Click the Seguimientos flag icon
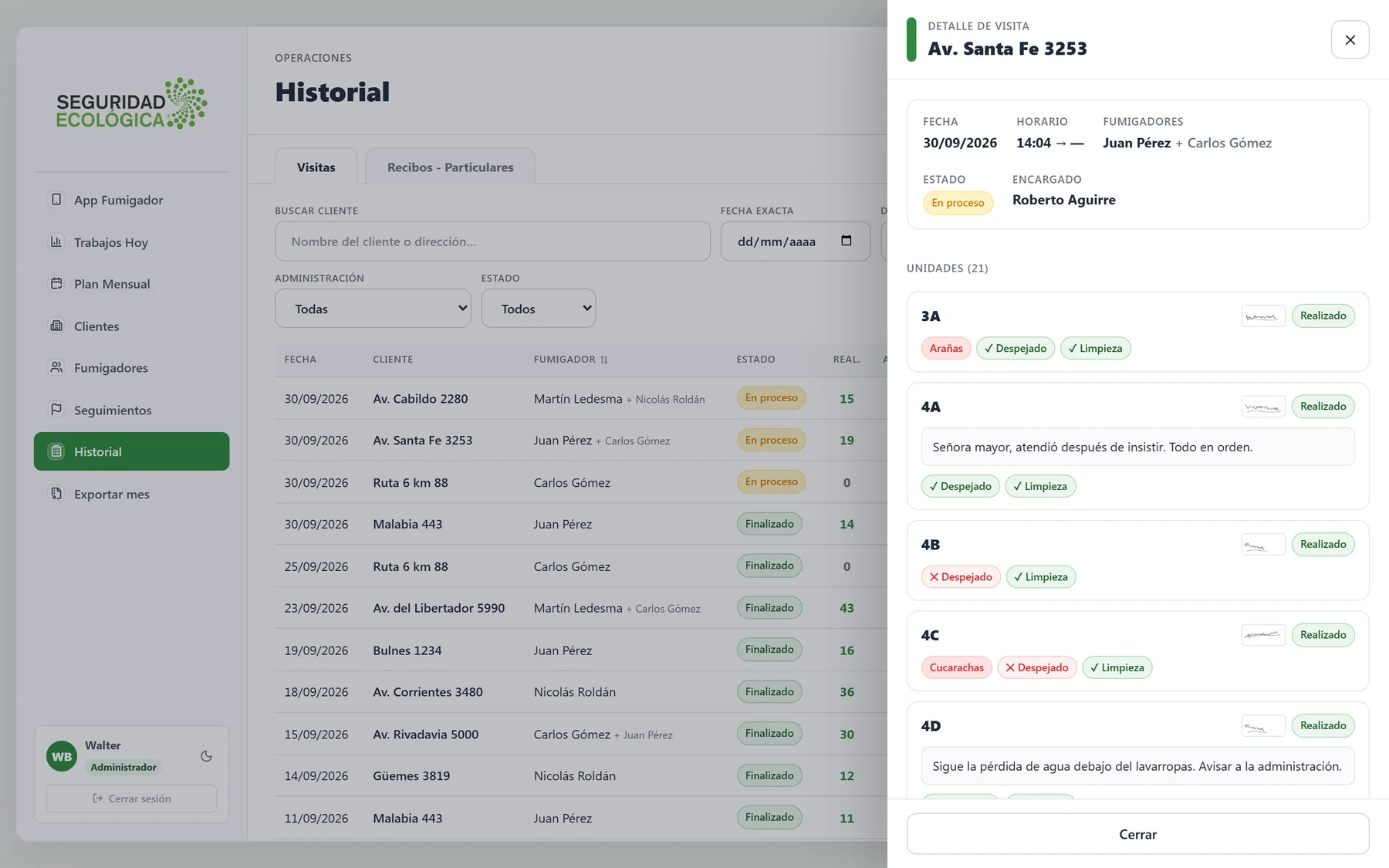The height and width of the screenshot is (868, 1389). coord(56,410)
